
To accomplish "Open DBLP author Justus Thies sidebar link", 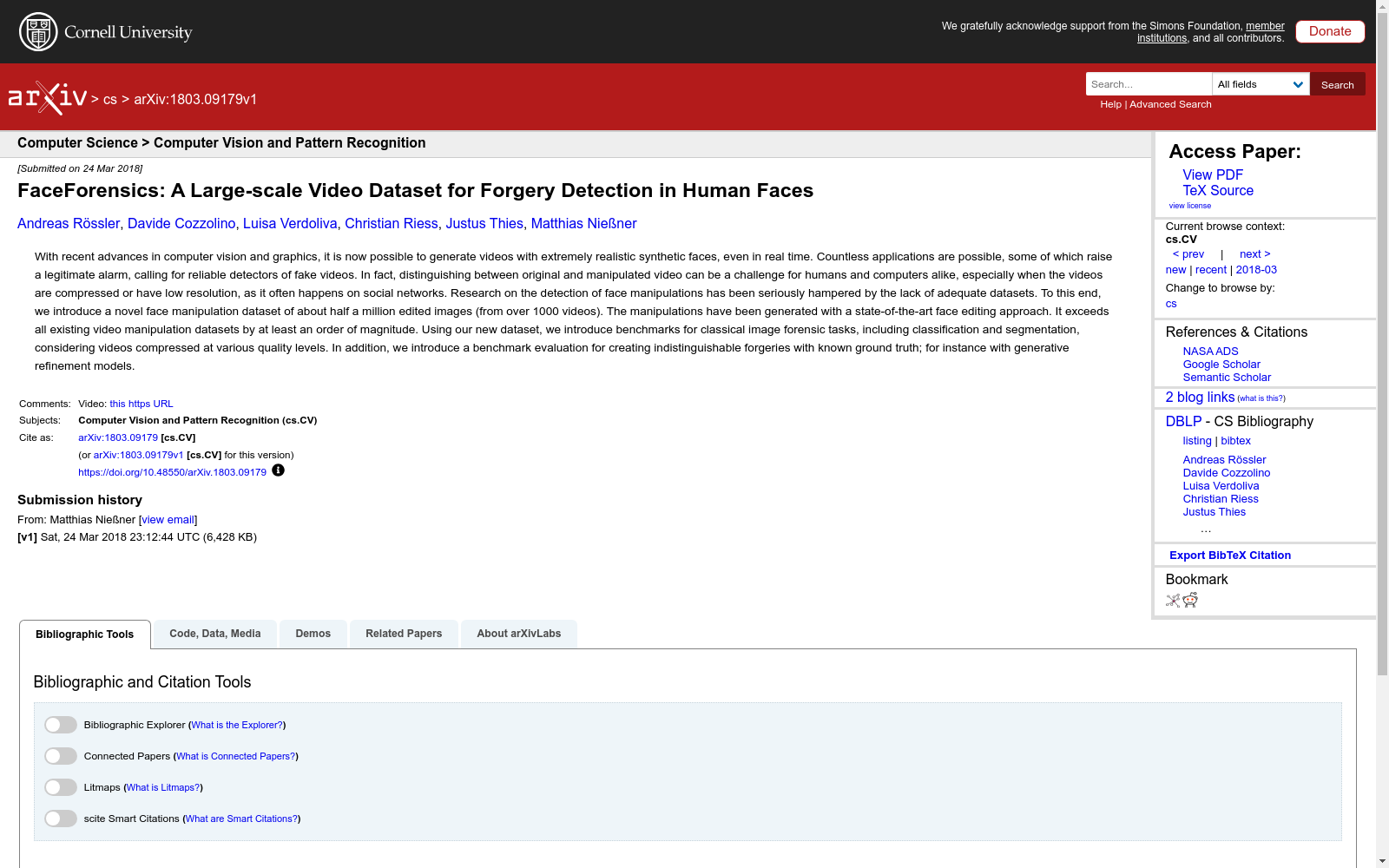I will pyautogui.click(x=1214, y=512).
